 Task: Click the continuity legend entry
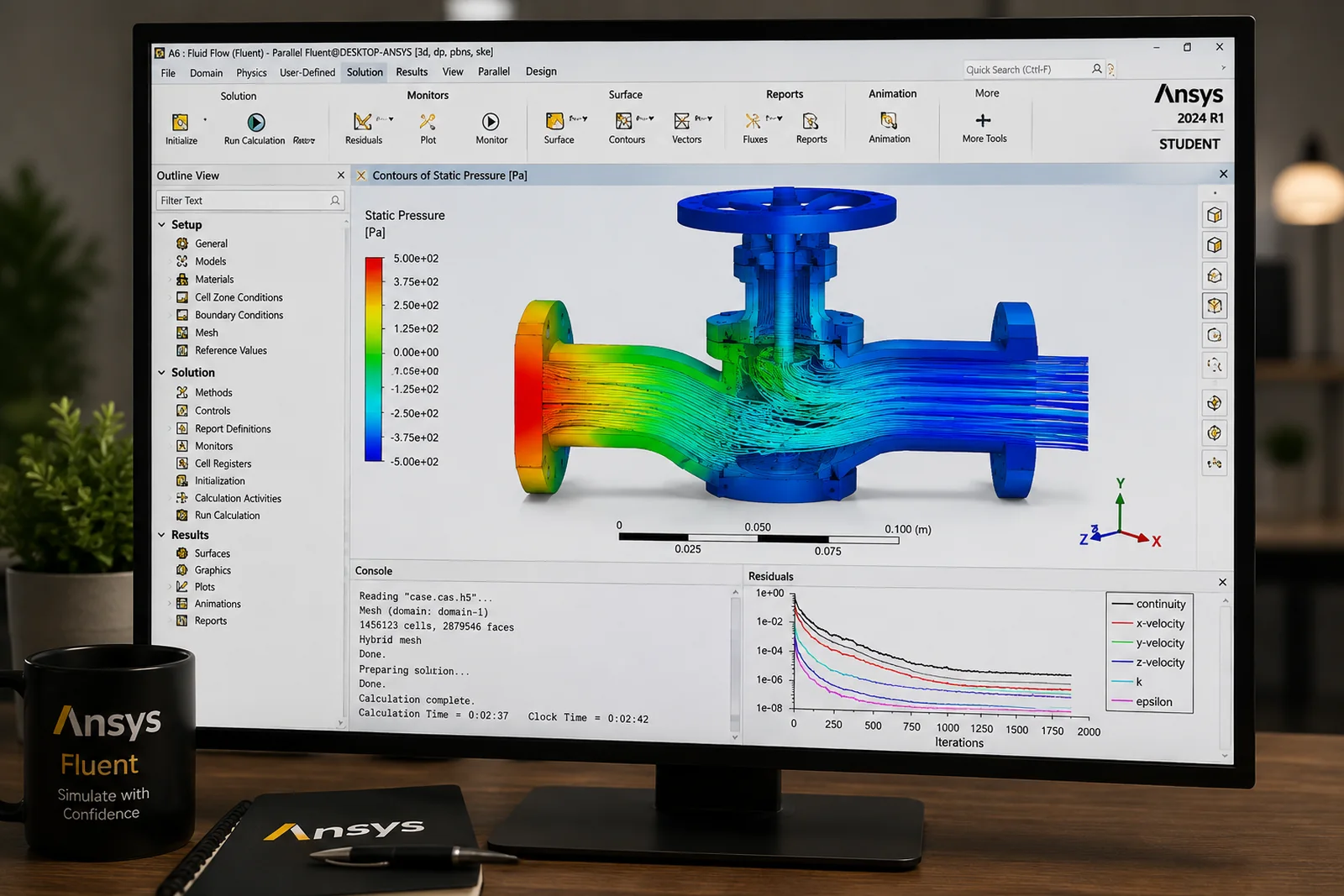point(1148,604)
